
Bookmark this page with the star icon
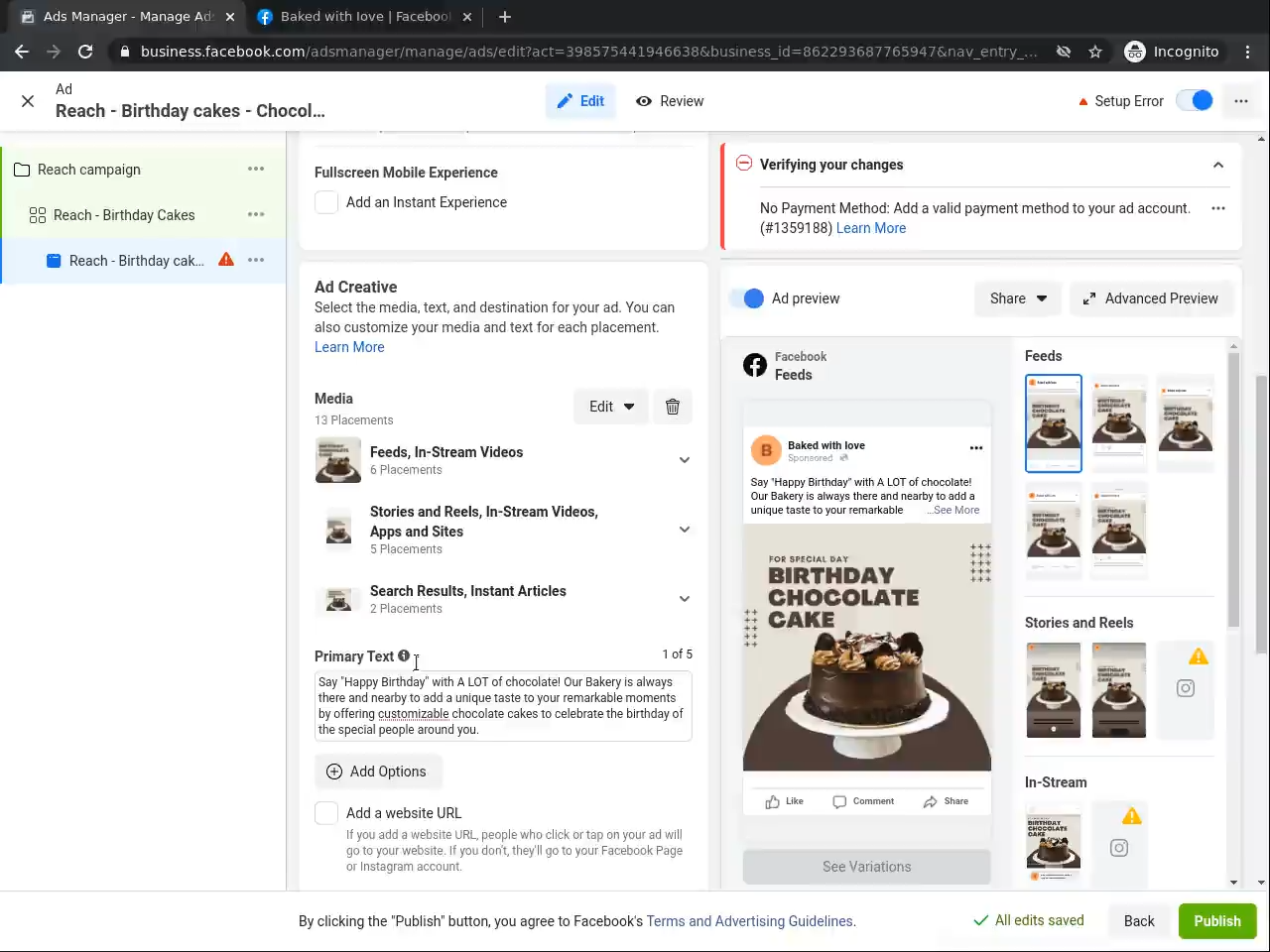[1095, 52]
